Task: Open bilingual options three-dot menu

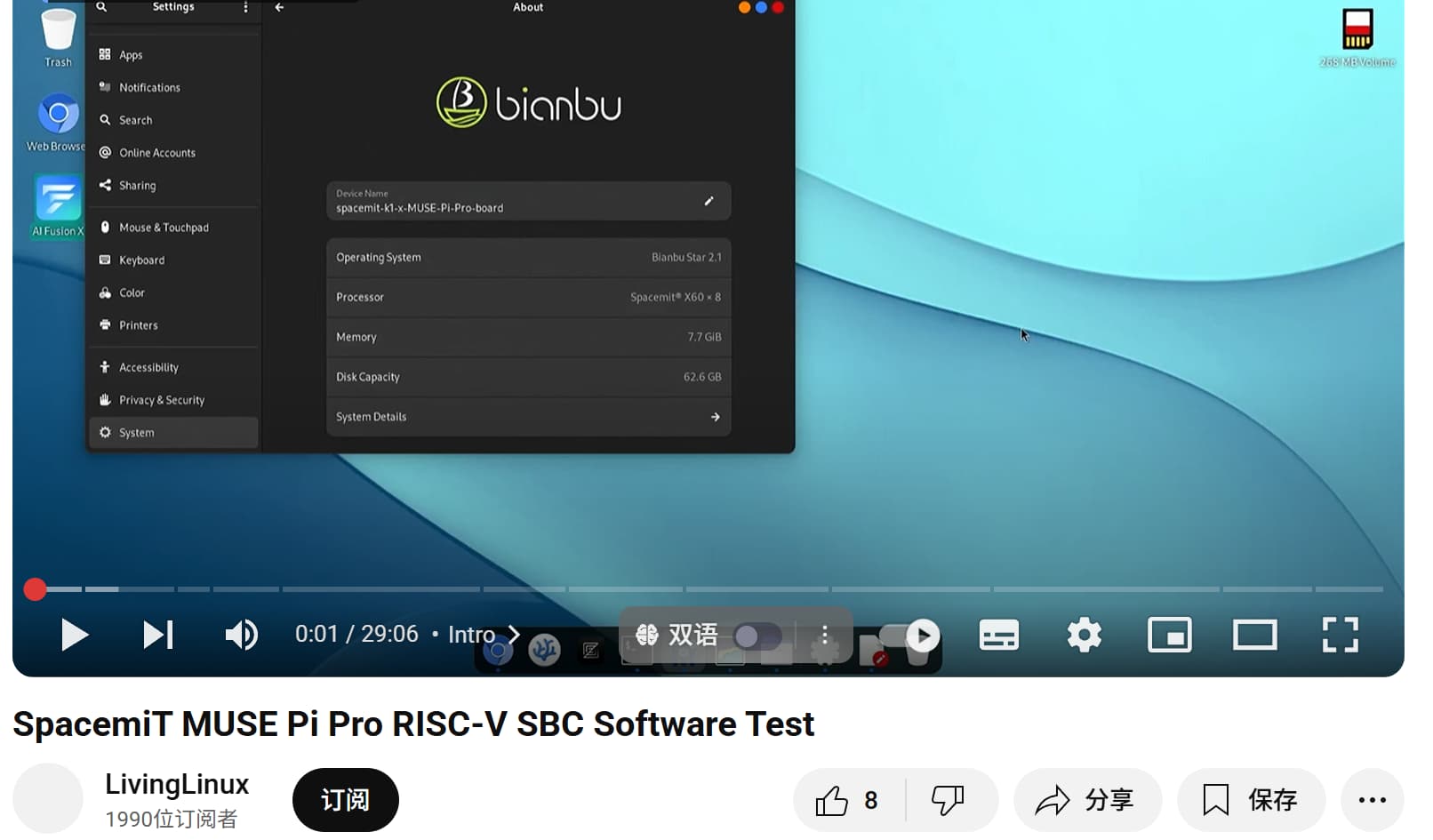Action: 825,635
